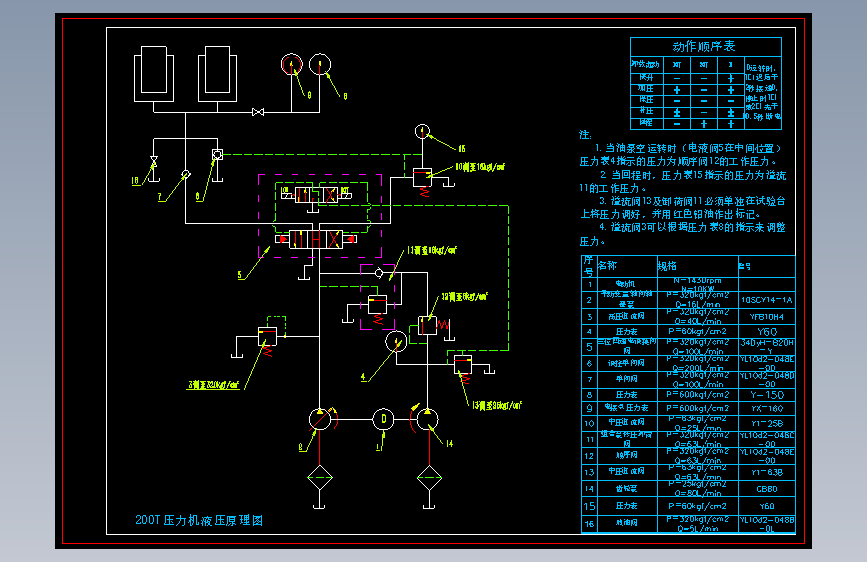The height and width of the screenshot is (562, 867).
Task: Click the filter diamond below pump 2
Action: click(x=320, y=477)
